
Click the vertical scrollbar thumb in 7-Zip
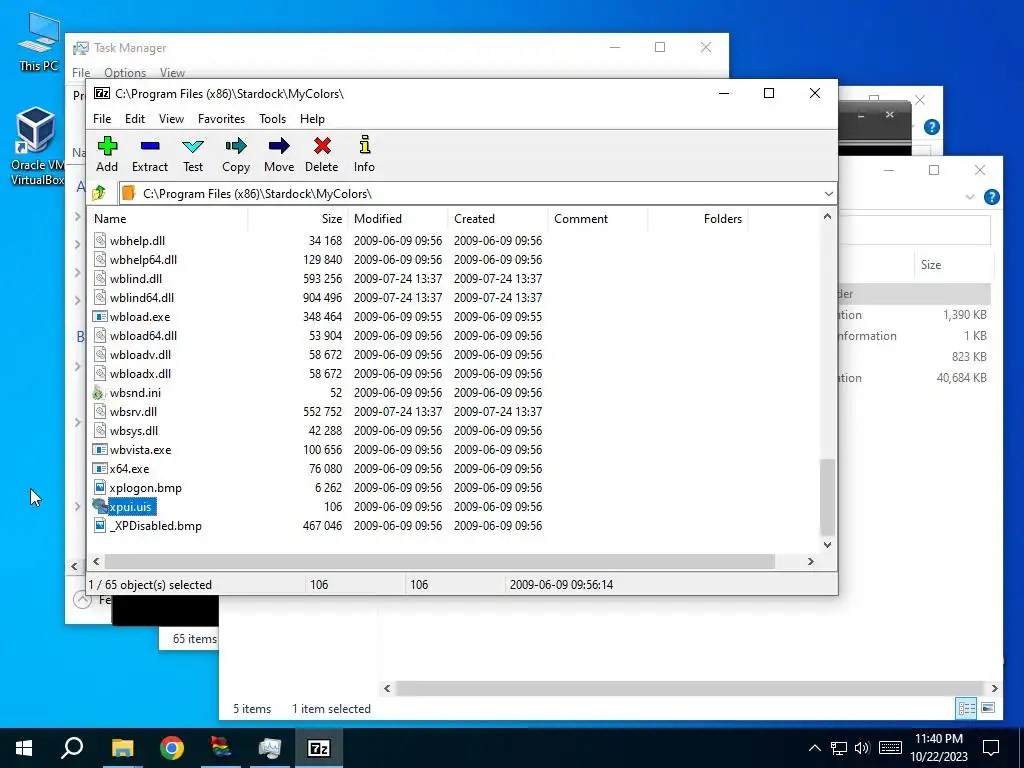[x=827, y=497]
